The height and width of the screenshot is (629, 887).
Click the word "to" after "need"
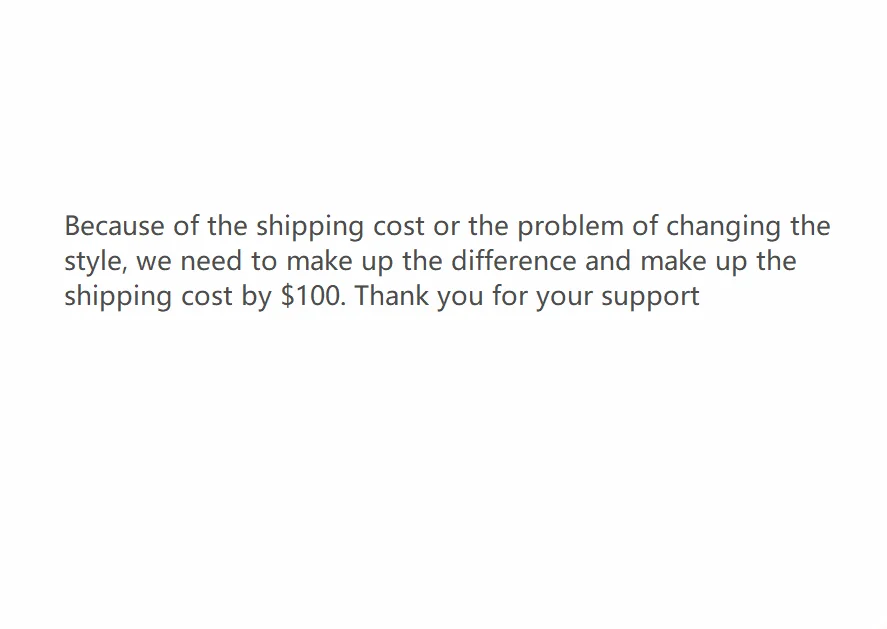tap(264, 261)
